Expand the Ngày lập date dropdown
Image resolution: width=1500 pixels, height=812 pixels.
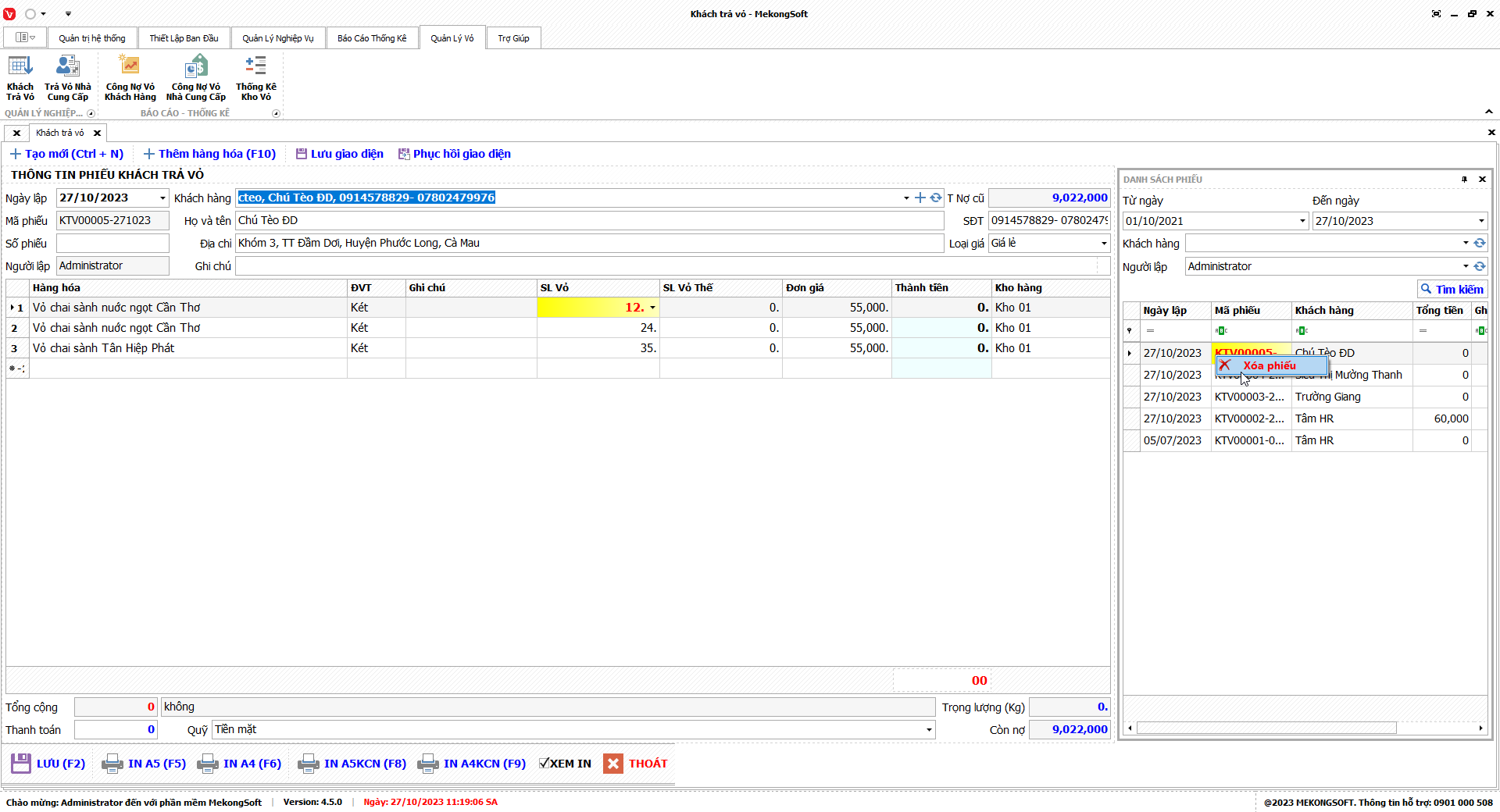(162, 198)
